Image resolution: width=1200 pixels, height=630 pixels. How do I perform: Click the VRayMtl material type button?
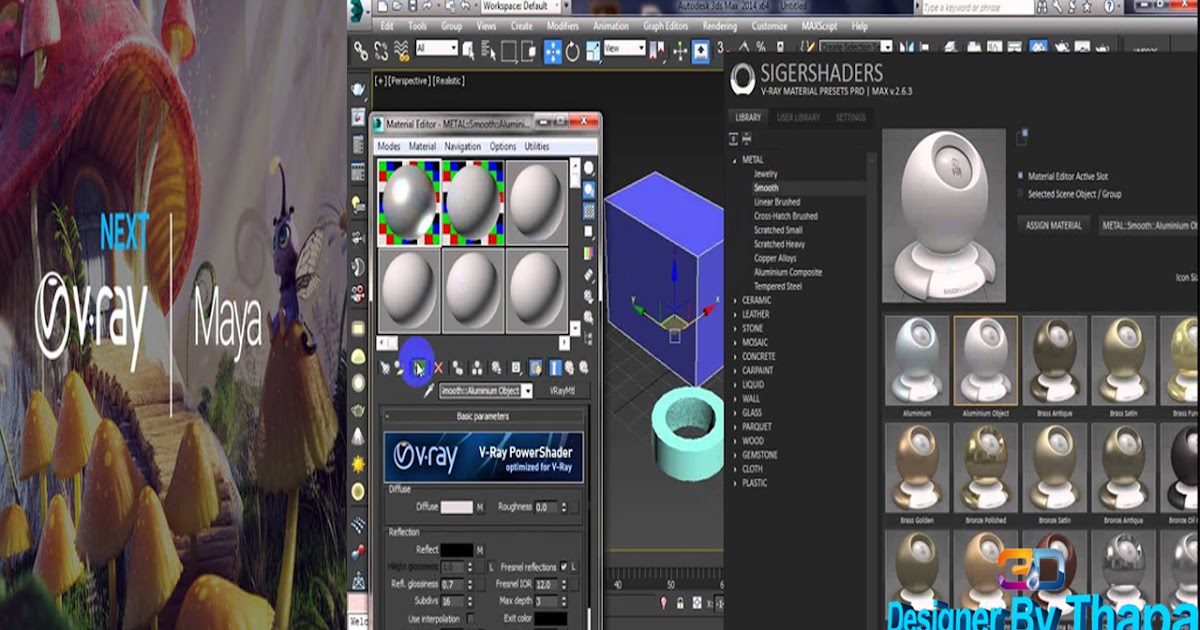tap(563, 389)
